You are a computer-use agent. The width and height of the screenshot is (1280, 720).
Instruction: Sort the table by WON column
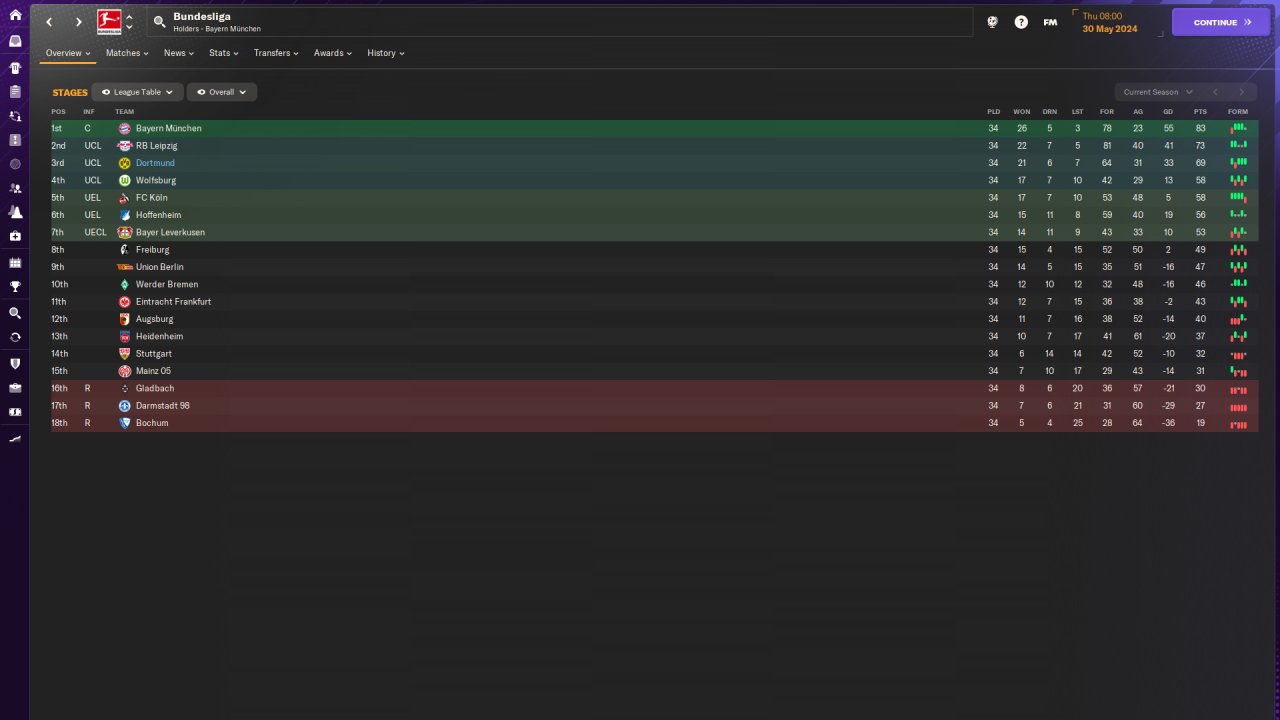pyautogui.click(x=1021, y=112)
